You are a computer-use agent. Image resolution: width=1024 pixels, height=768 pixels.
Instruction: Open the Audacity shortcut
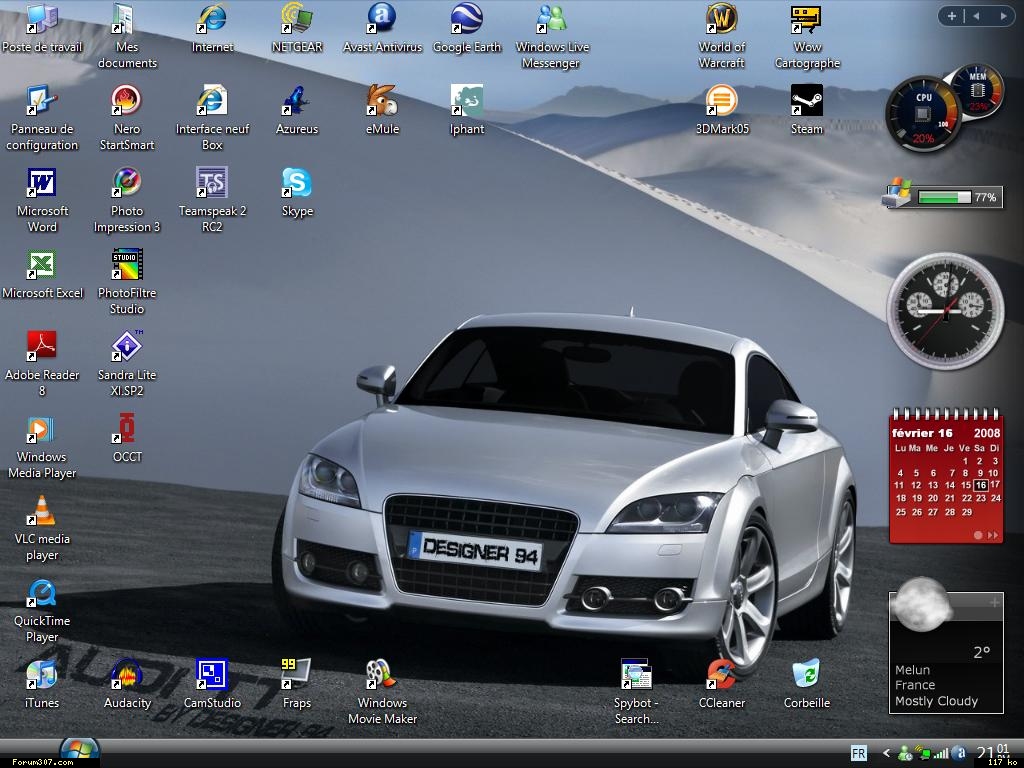click(x=127, y=675)
